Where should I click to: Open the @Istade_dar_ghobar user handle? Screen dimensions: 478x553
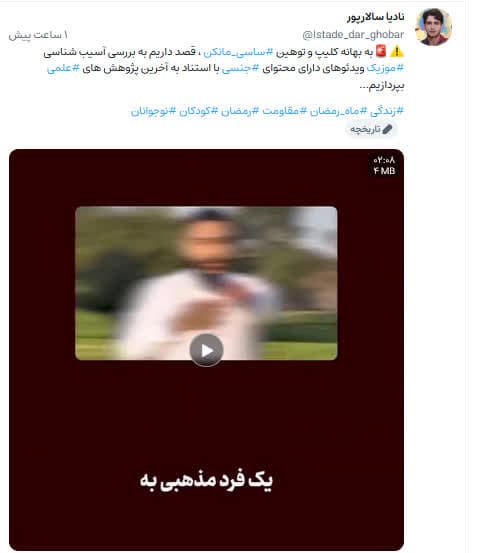point(353,35)
